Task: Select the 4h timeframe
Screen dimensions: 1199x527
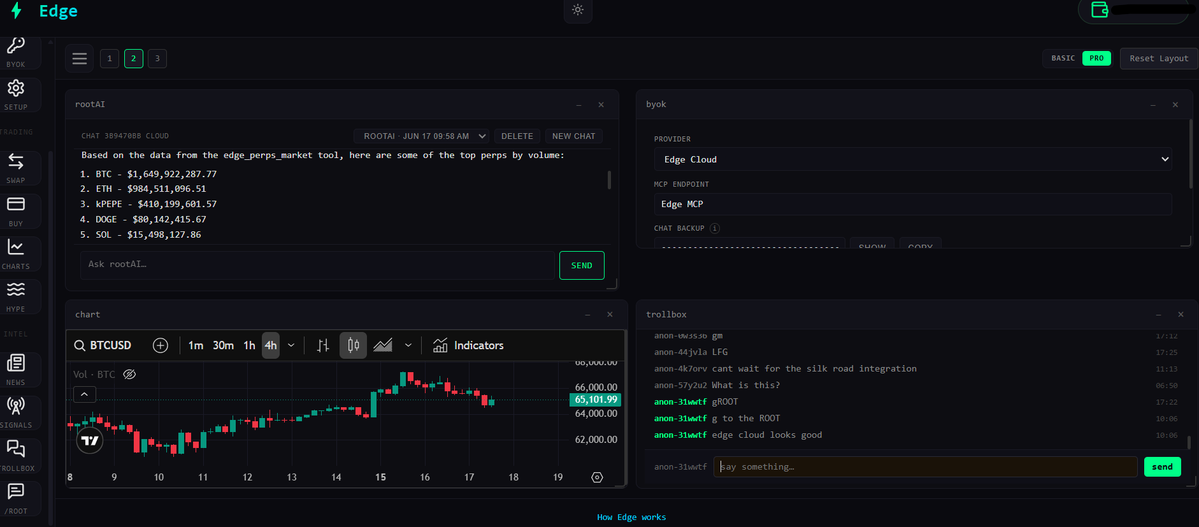Action: click(x=271, y=346)
